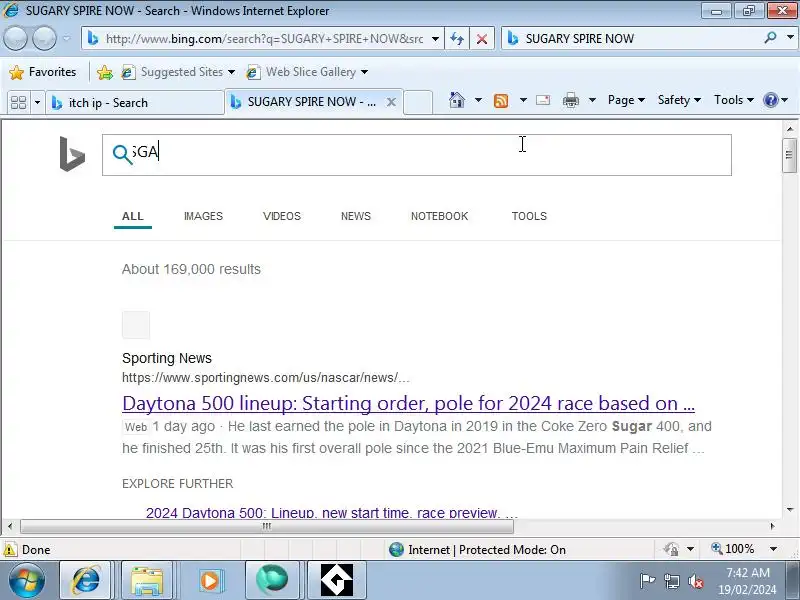Open the Windows Start orb
The height and width of the screenshot is (600, 800).
26,580
